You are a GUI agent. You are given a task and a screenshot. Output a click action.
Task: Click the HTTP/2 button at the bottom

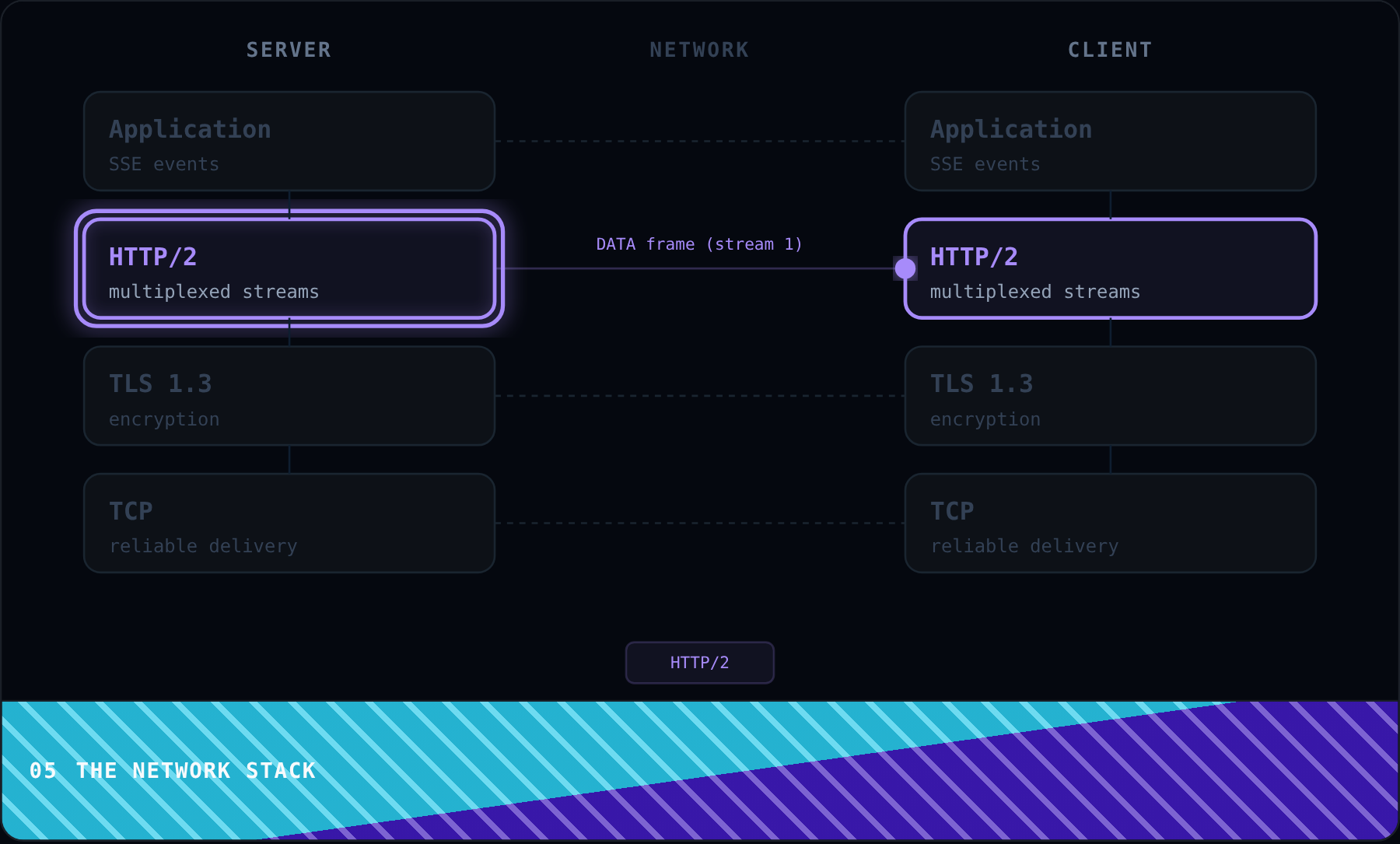point(699,662)
